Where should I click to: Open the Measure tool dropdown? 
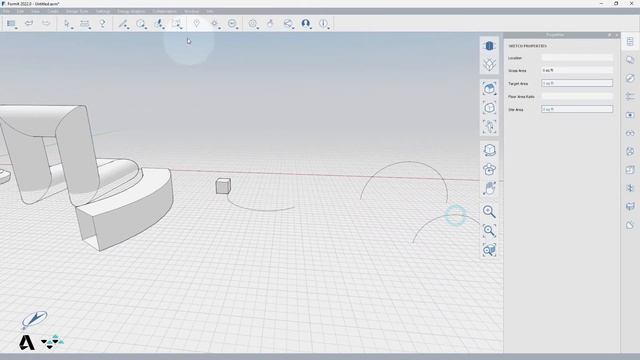[85, 24]
